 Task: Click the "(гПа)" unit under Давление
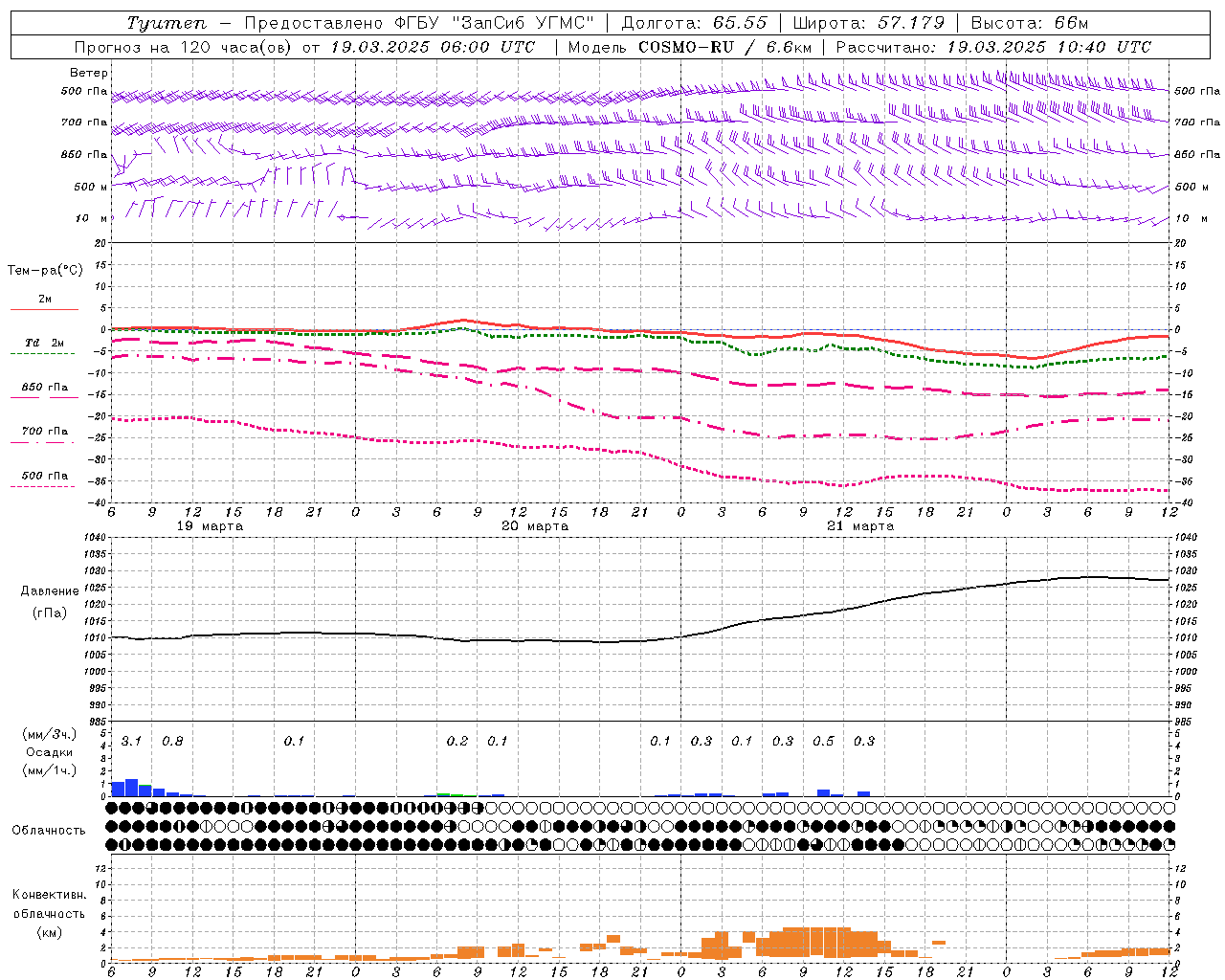[x=51, y=612]
